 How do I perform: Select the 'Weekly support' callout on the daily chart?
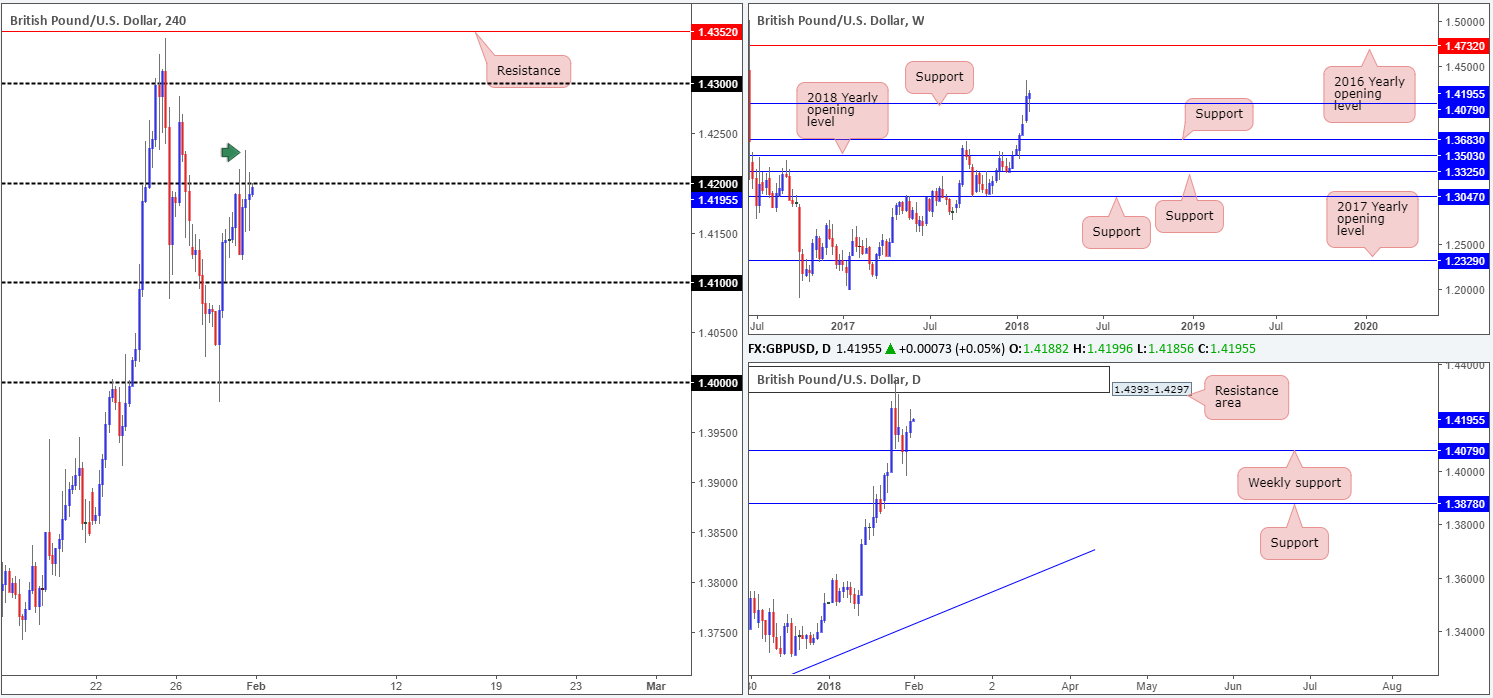[1295, 483]
